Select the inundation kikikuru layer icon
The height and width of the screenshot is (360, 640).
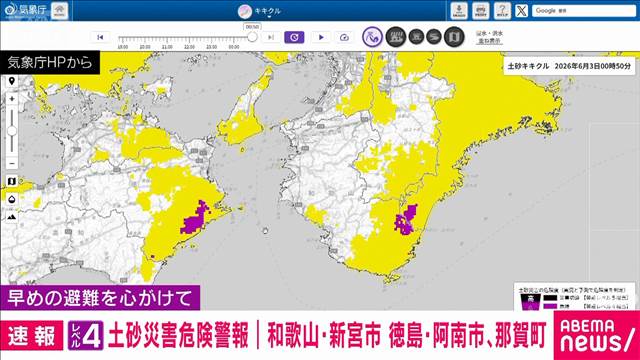(396, 37)
